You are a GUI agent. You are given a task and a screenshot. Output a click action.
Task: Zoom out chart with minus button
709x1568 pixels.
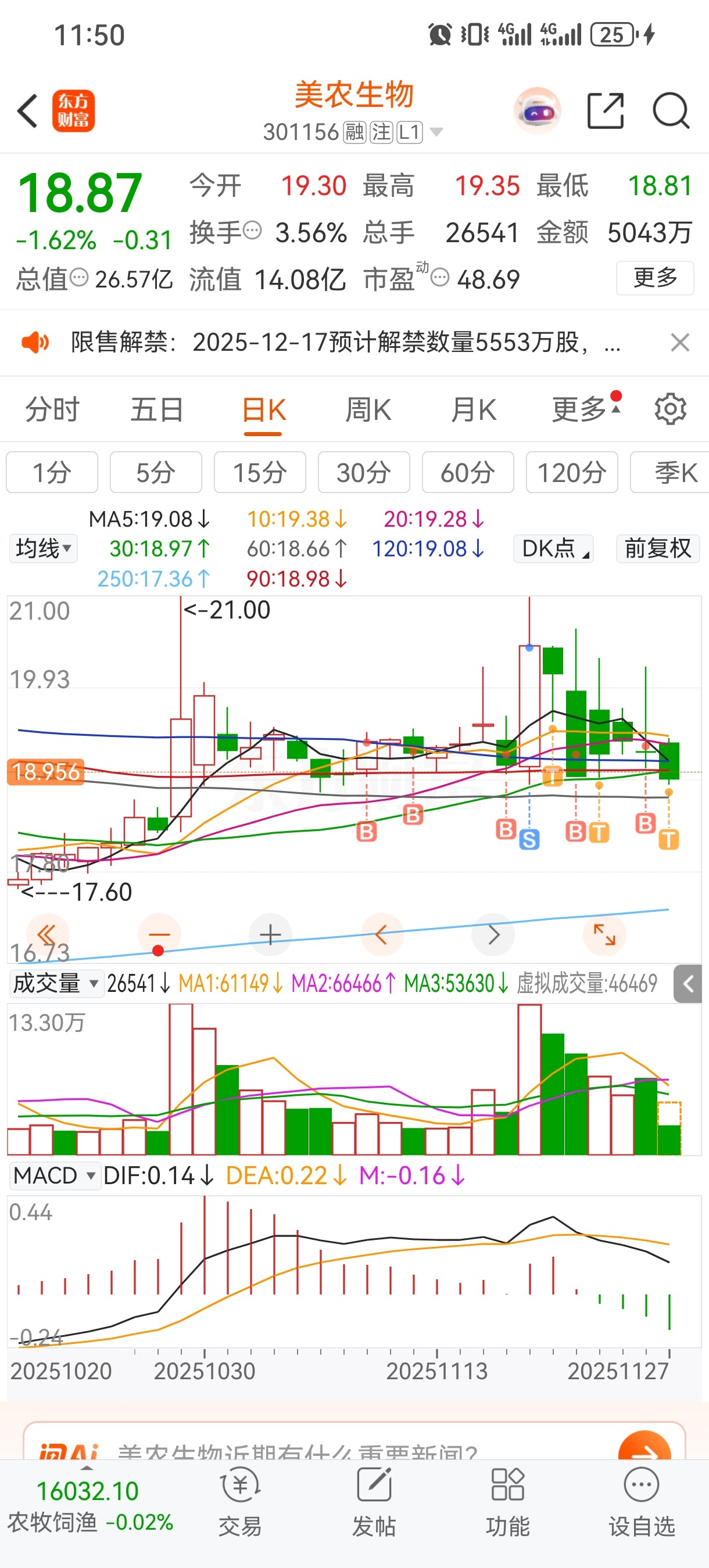[x=159, y=934]
